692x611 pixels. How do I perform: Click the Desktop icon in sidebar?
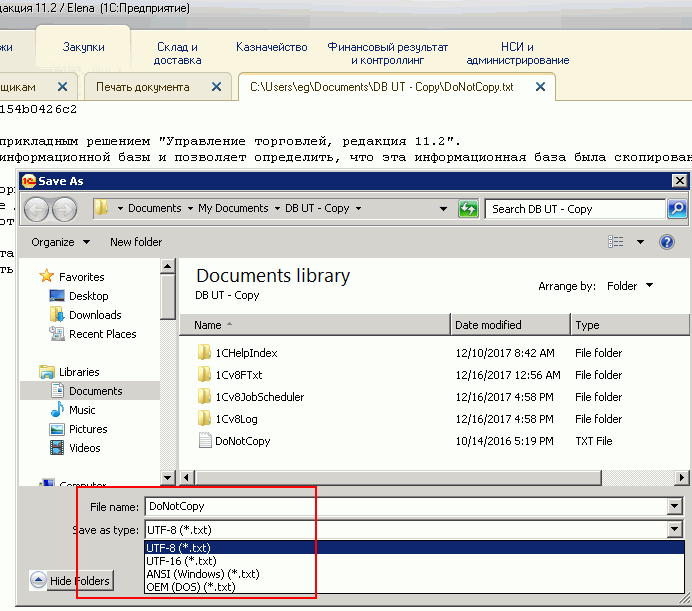click(x=57, y=295)
